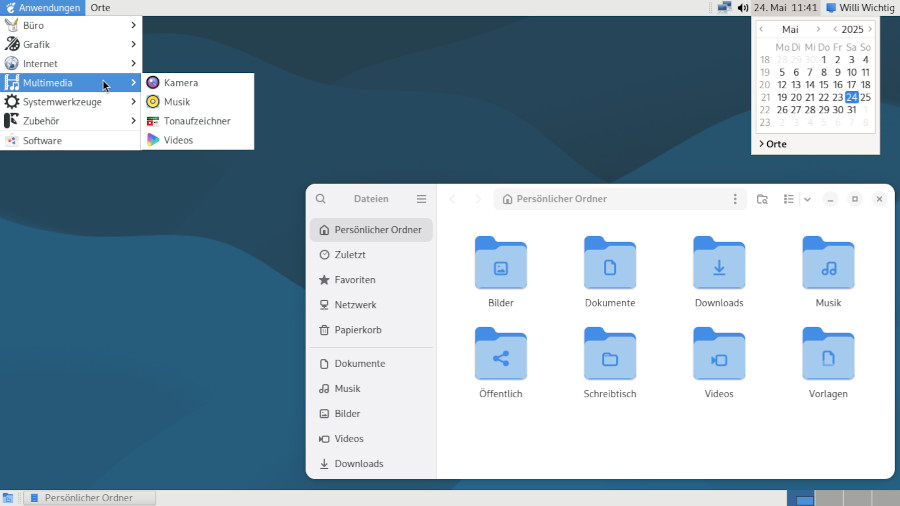Expand the Zubehör submenu

pyautogui.click(x=70, y=121)
